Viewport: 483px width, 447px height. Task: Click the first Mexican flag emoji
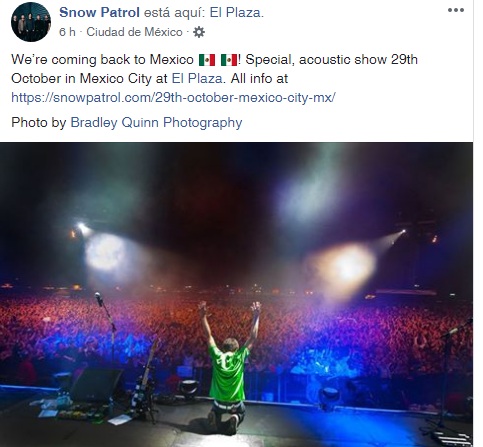point(207,60)
